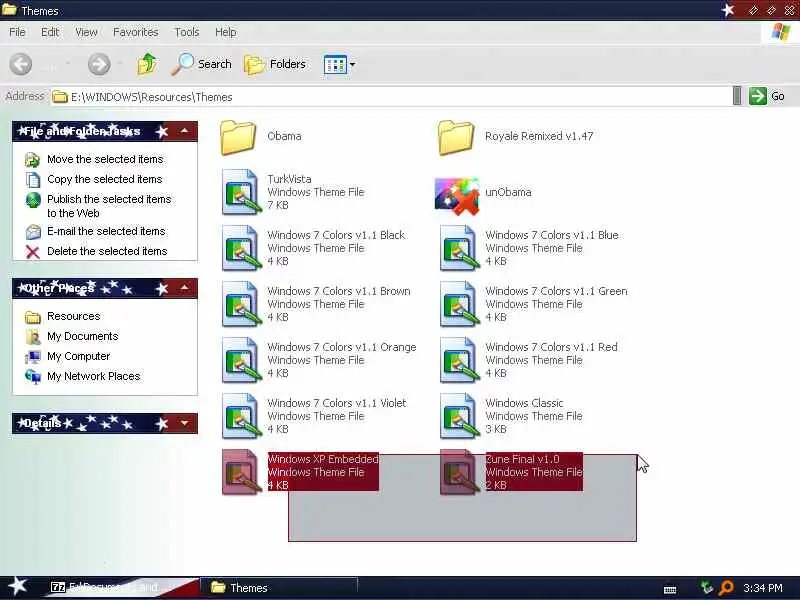Click the Move selected items icon
Screen dimensions: 800x600
[x=33, y=160]
